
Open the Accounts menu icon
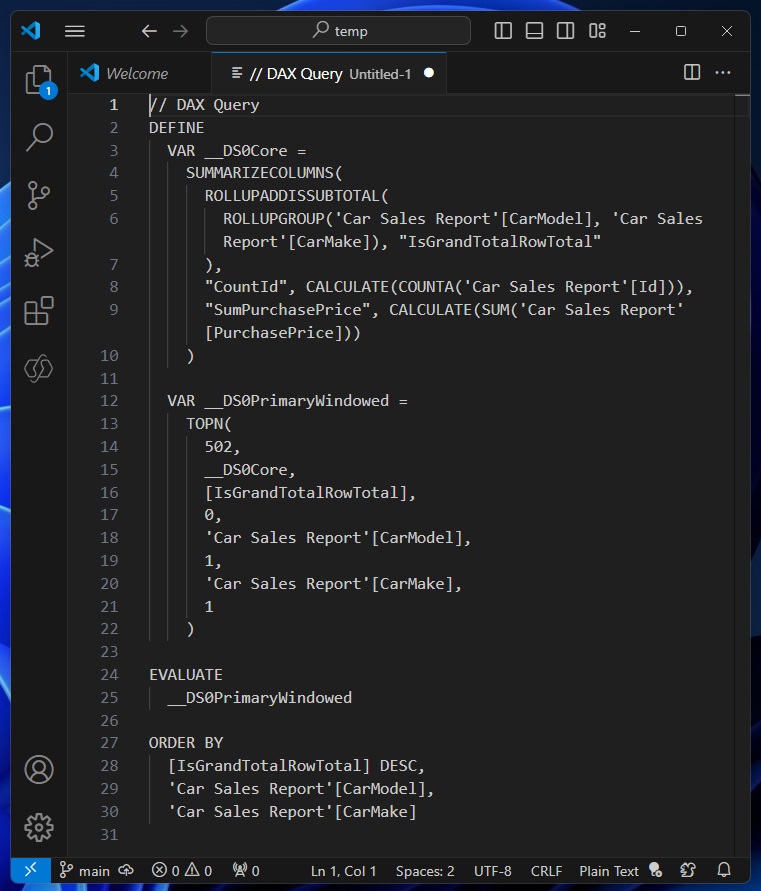(39, 770)
